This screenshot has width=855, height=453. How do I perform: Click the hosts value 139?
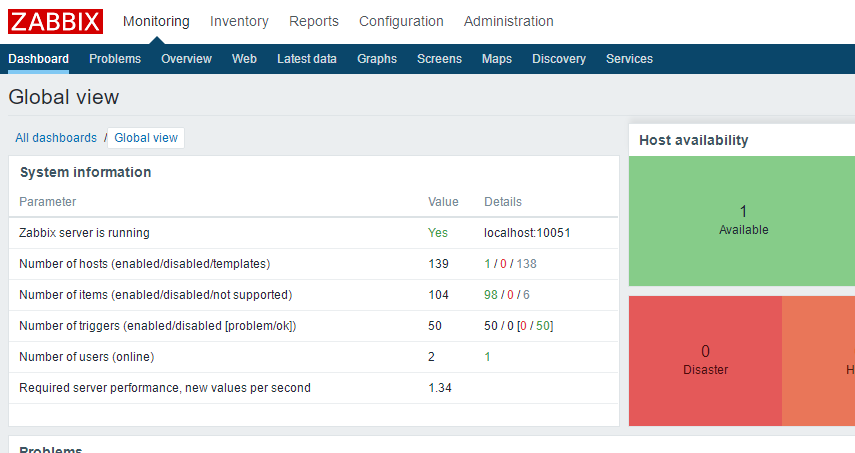click(438, 264)
